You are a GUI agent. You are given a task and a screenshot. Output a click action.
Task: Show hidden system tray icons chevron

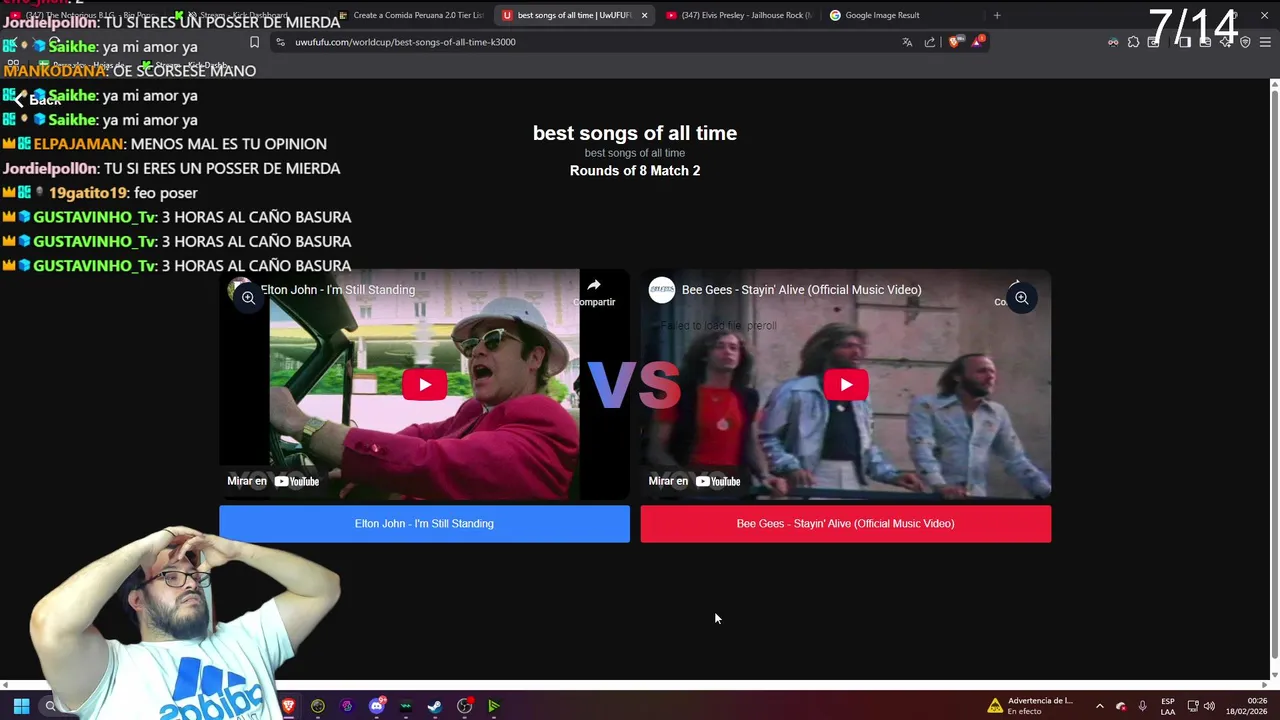coord(1099,706)
